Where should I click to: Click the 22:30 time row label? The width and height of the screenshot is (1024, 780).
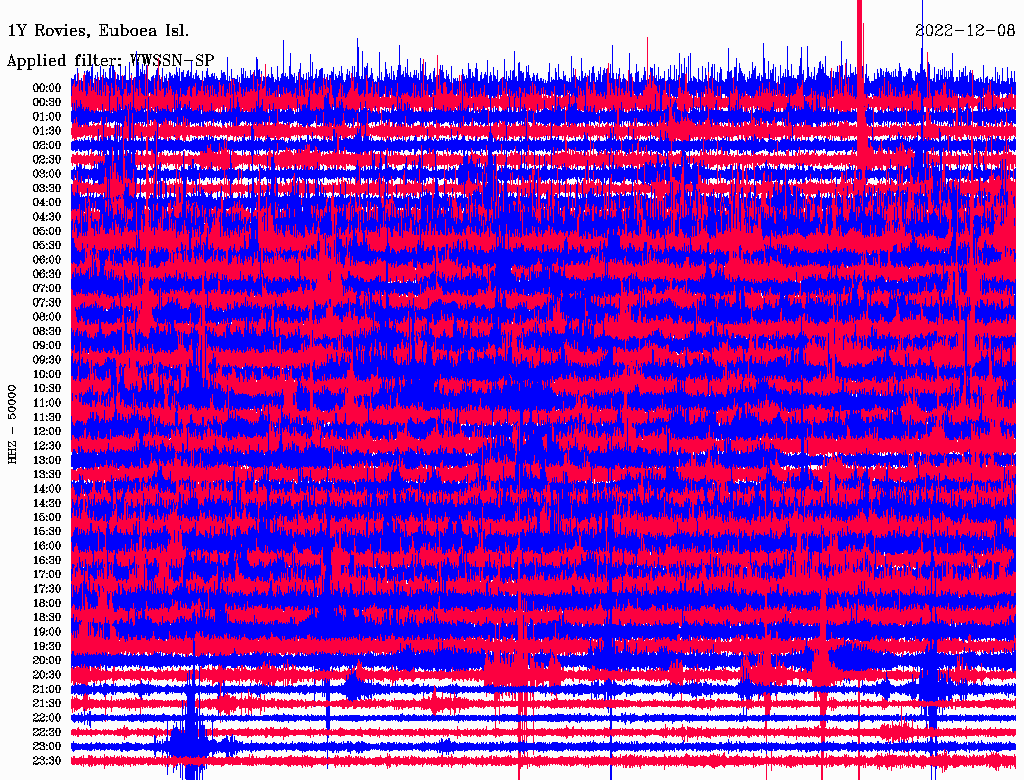tap(47, 732)
